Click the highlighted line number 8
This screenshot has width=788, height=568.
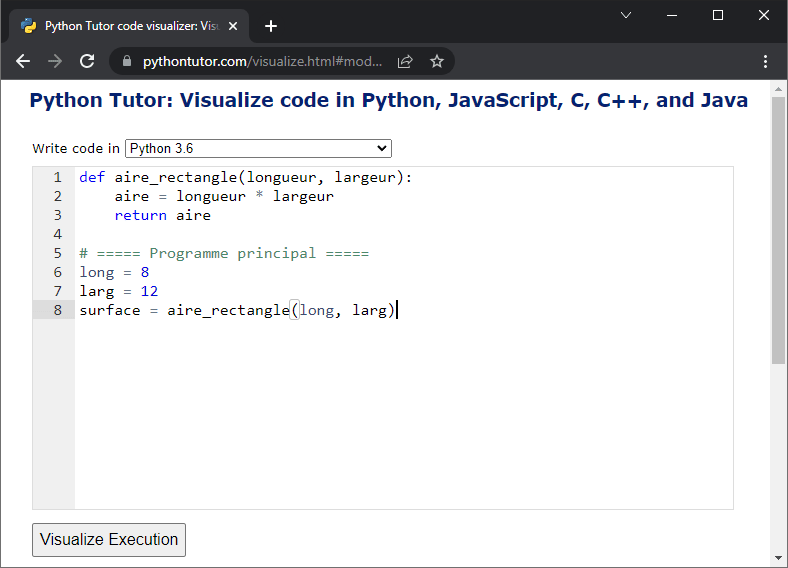(x=58, y=310)
